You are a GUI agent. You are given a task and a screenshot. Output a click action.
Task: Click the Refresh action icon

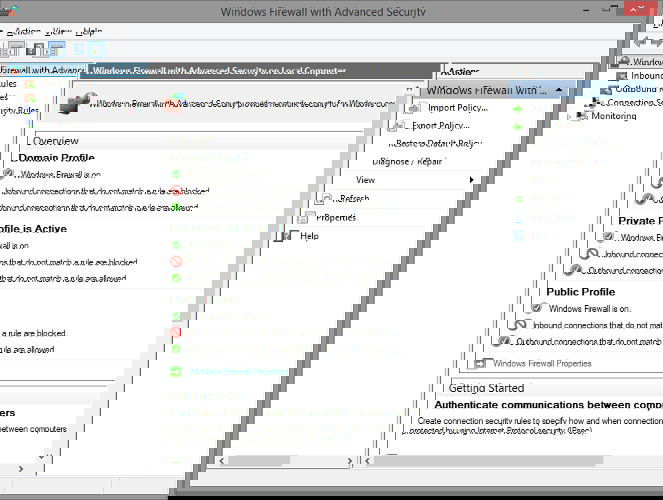[325, 199]
